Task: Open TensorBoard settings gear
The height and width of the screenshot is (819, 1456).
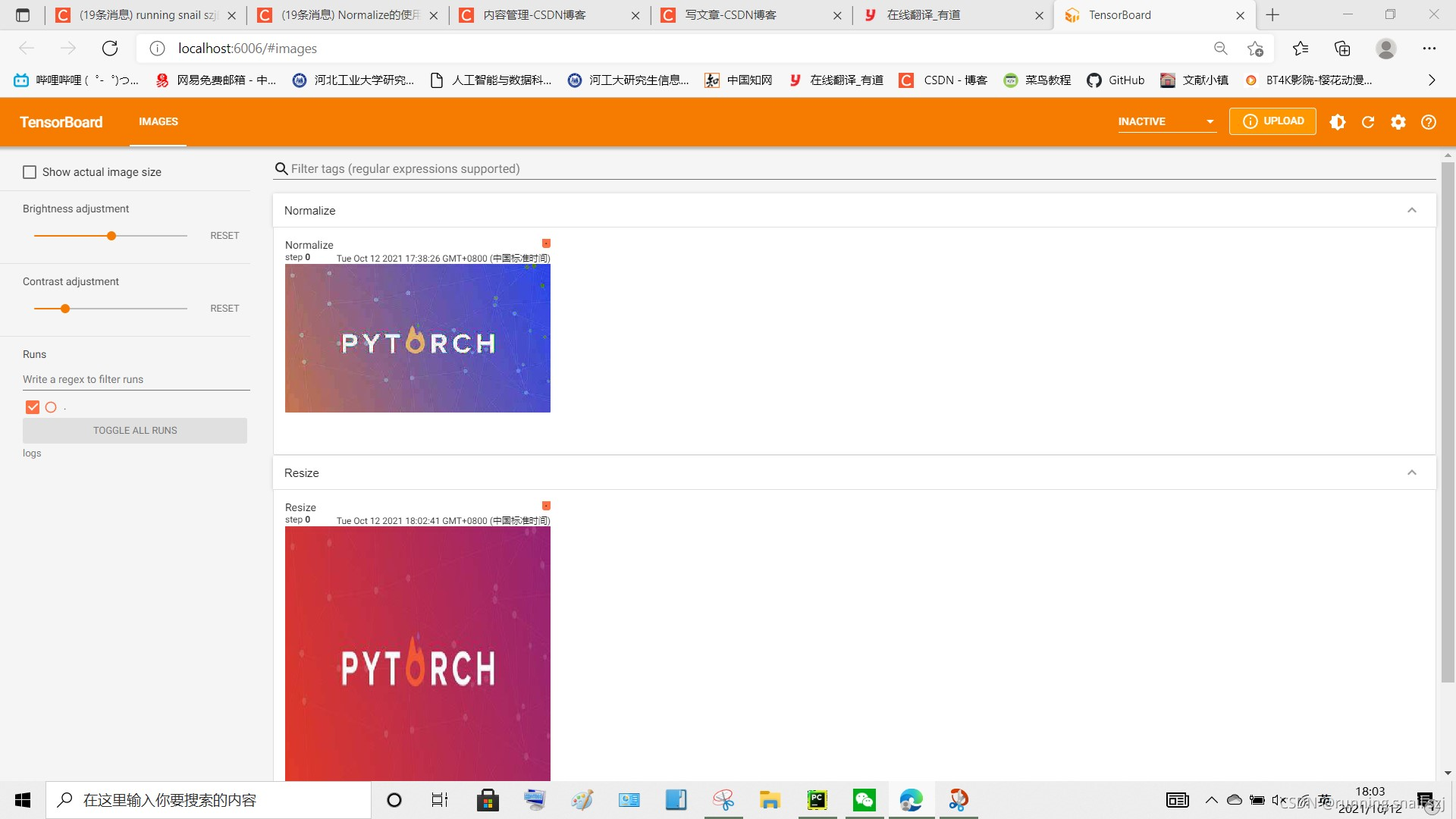Action: coord(1398,122)
